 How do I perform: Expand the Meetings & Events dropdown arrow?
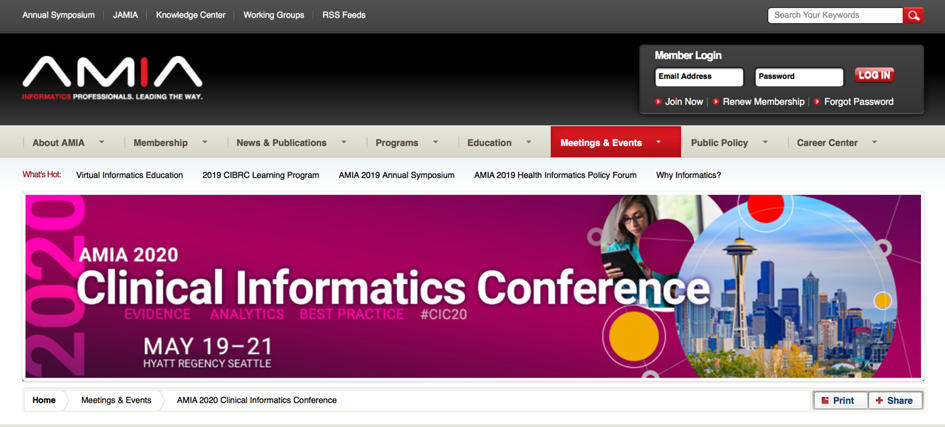659,142
